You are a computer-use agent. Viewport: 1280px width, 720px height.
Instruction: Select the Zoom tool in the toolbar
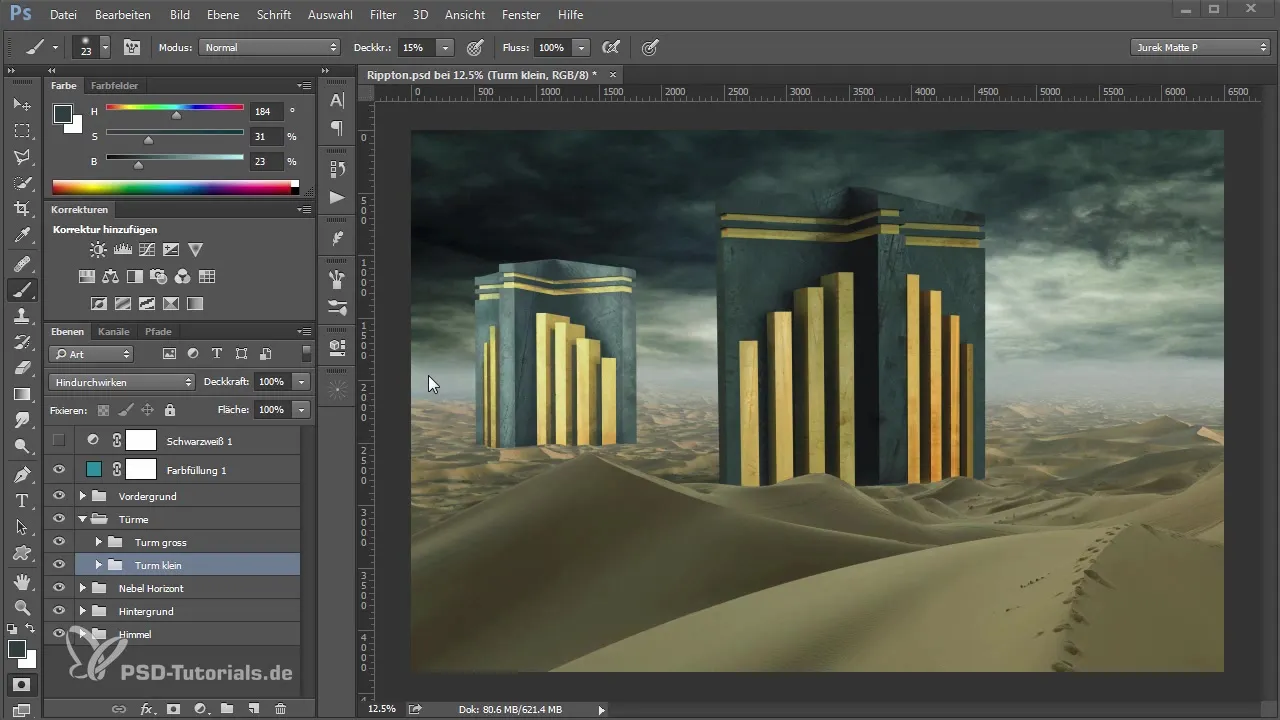click(21, 607)
